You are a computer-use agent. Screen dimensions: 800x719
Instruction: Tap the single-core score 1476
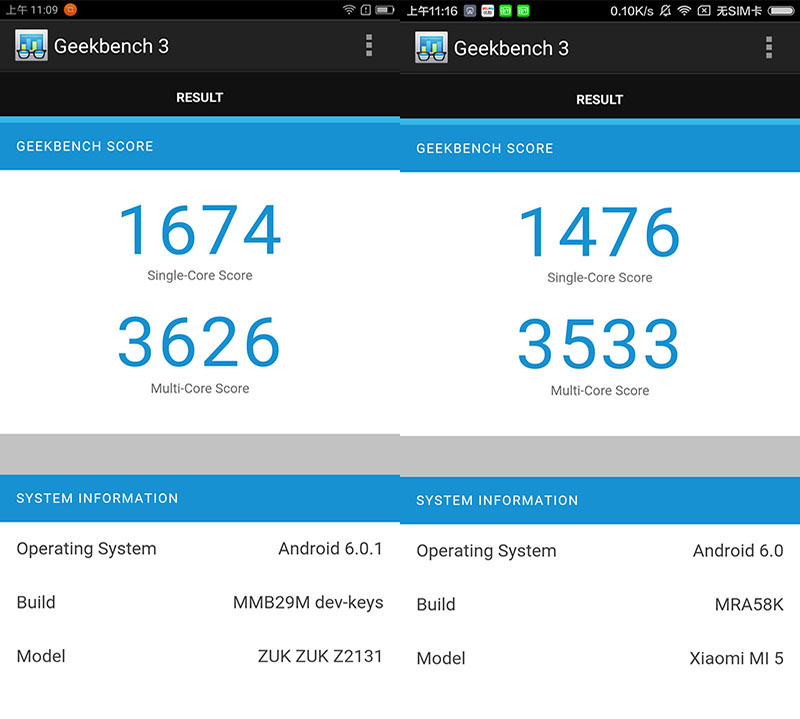599,232
